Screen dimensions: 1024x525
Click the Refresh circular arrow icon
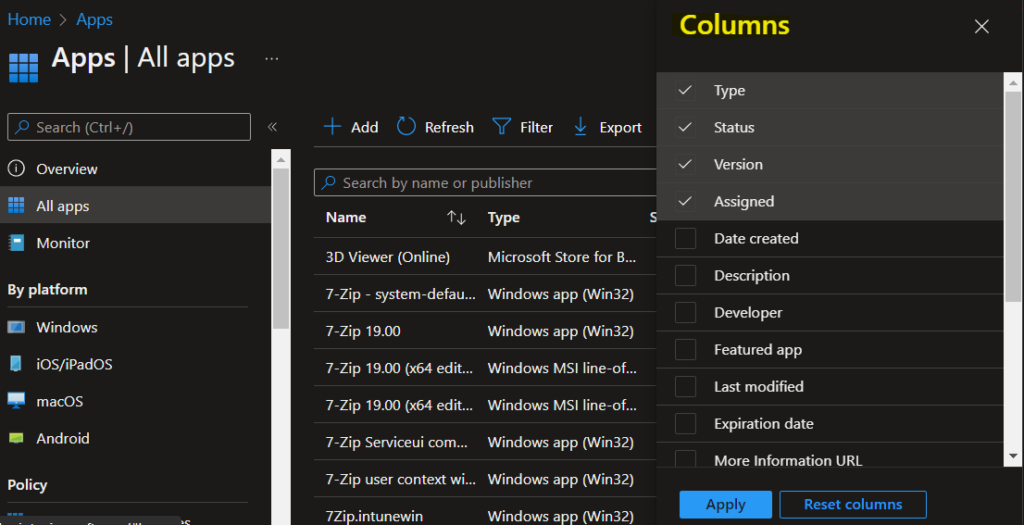click(x=406, y=127)
